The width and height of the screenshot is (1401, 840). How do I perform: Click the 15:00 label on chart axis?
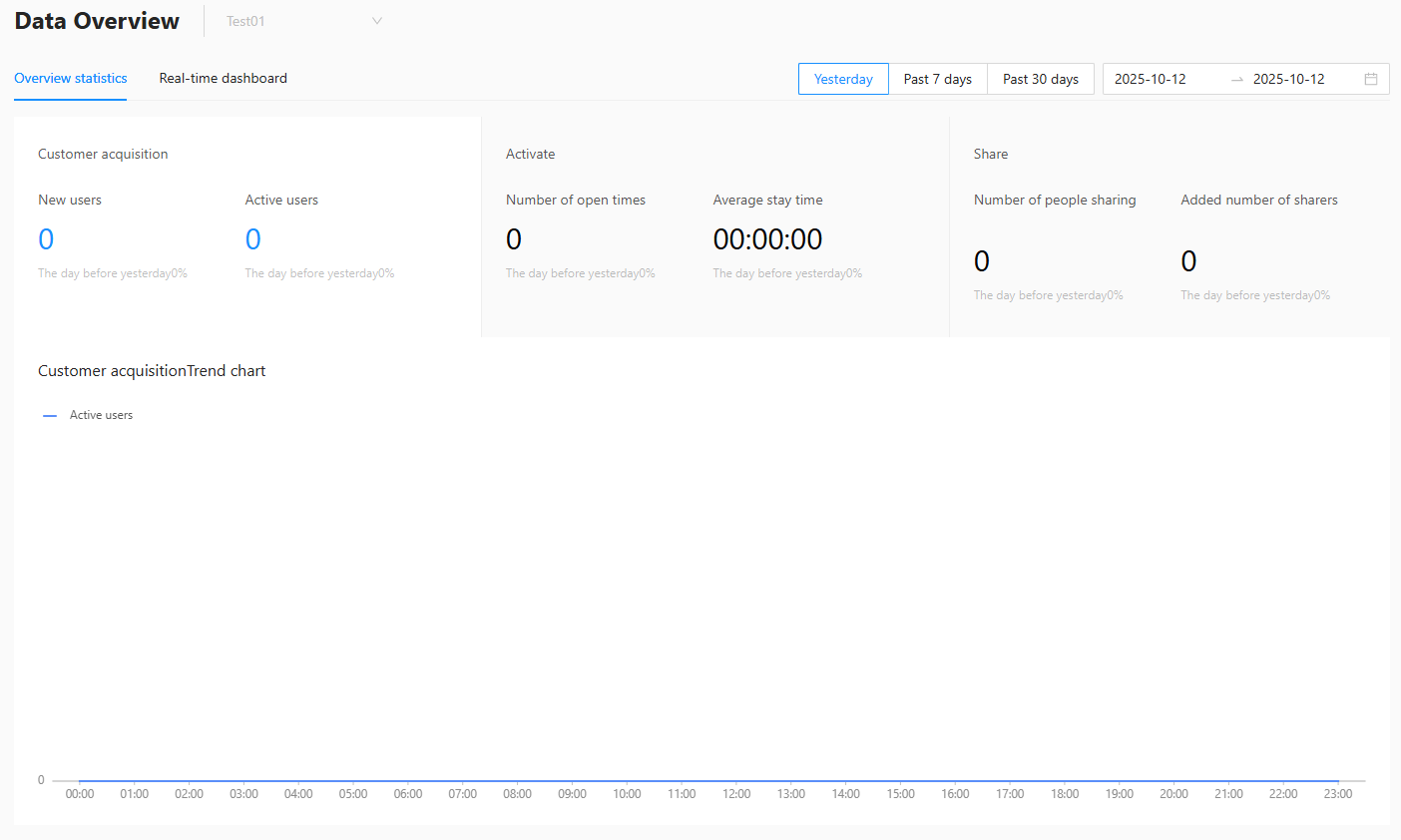click(x=901, y=794)
